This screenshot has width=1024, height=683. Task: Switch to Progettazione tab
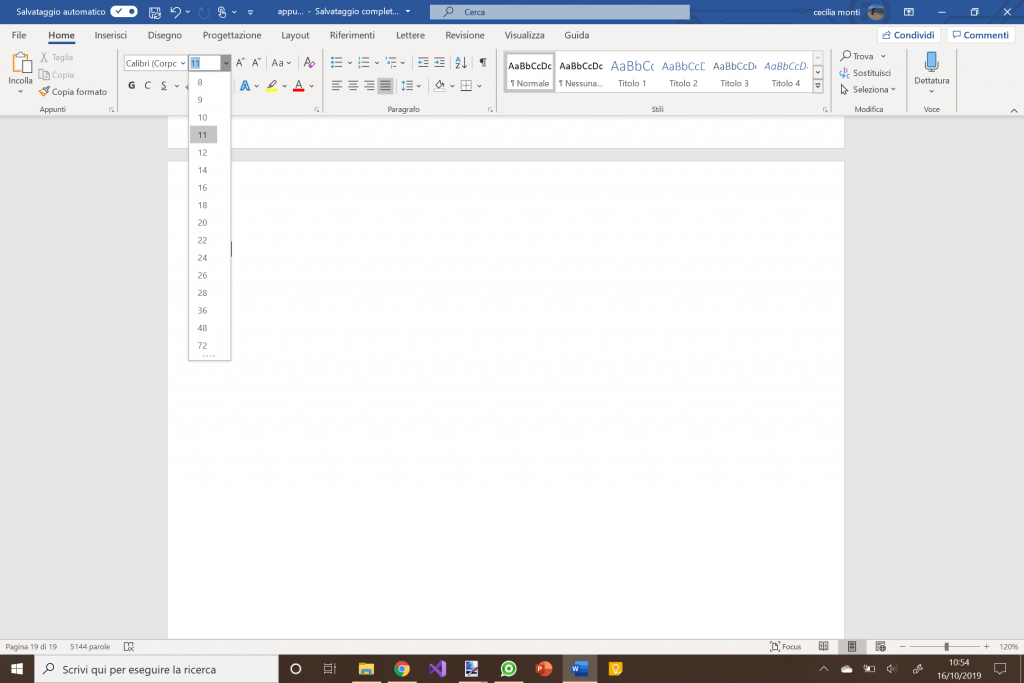pyautogui.click(x=232, y=35)
